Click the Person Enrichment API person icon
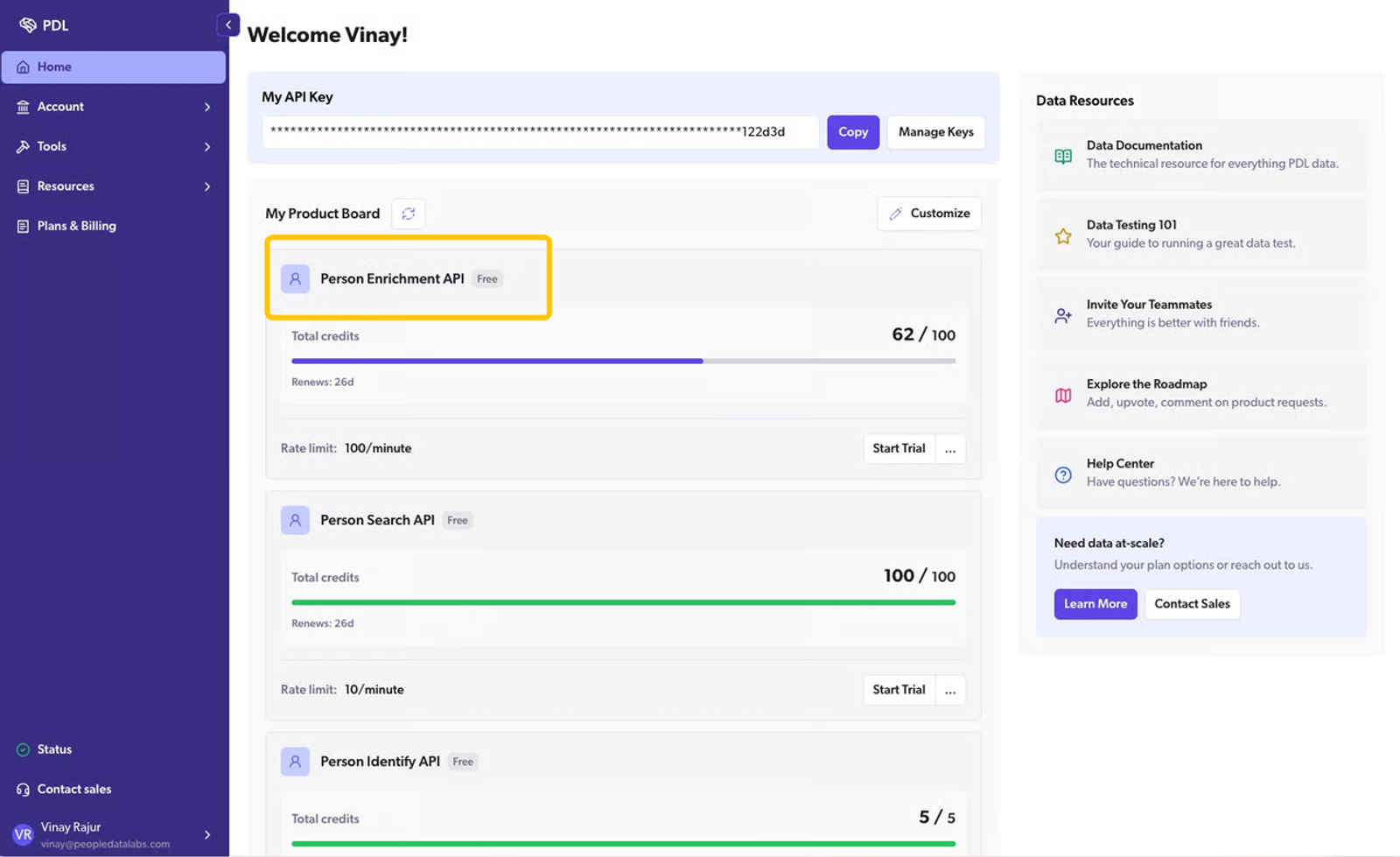 [295, 279]
